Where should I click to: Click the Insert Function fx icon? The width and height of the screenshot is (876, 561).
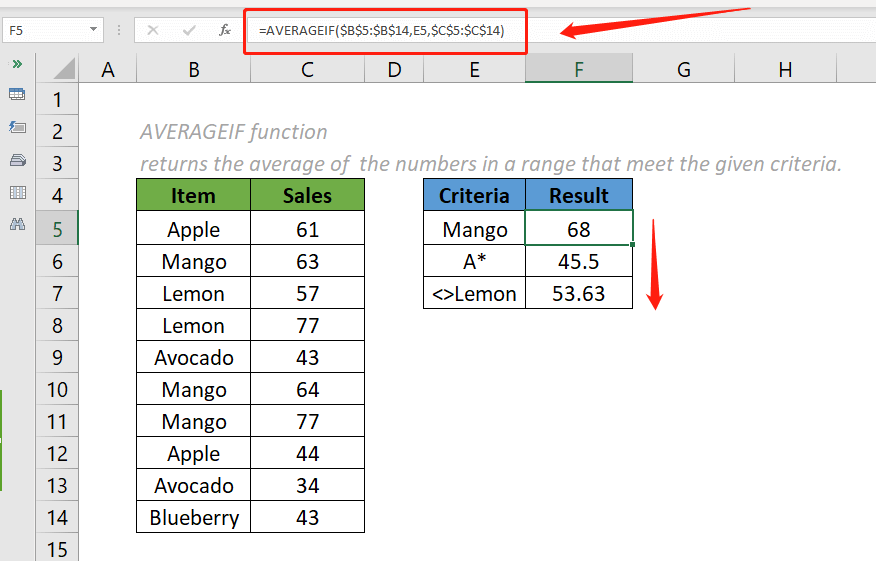(225, 30)
